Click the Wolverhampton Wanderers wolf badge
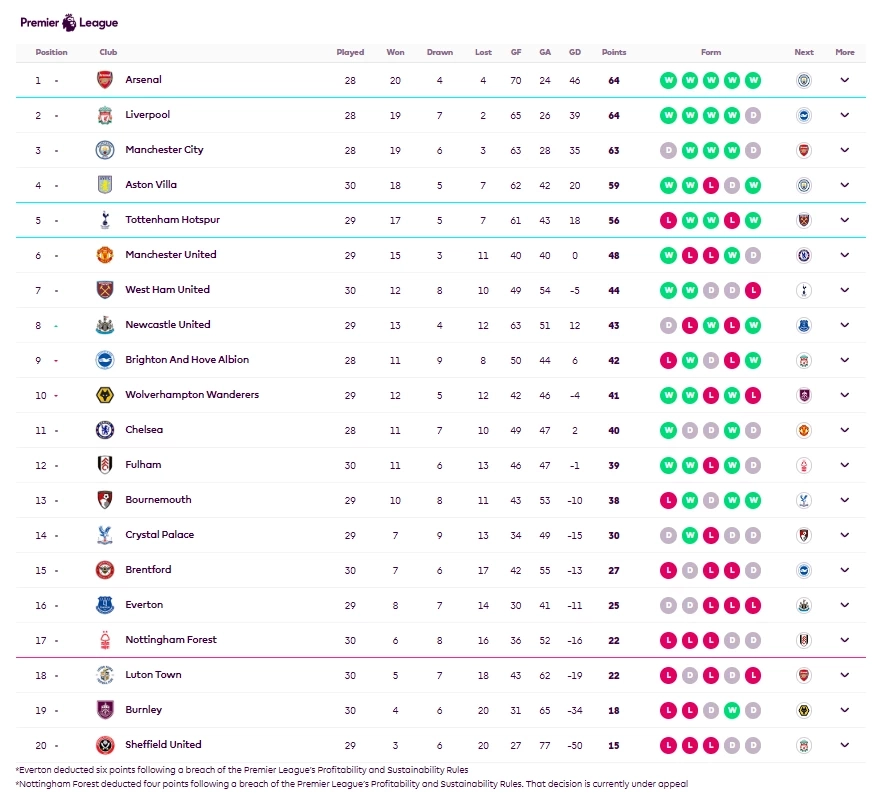The height and width of the screenshot is (801, 883). coord(105,395)
